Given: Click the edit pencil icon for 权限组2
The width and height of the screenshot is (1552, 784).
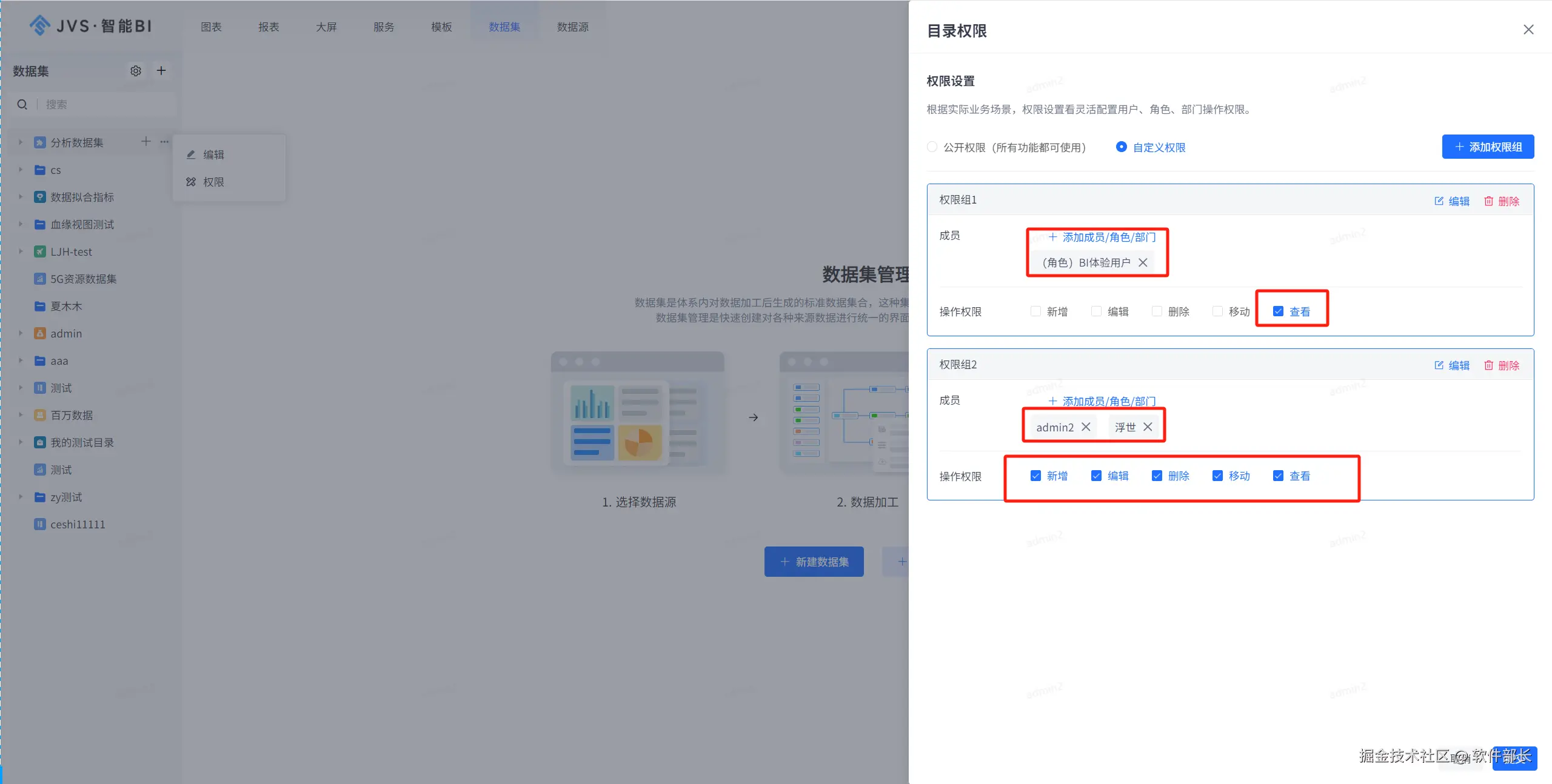Looking at the screenshot, I should 1439,365.
